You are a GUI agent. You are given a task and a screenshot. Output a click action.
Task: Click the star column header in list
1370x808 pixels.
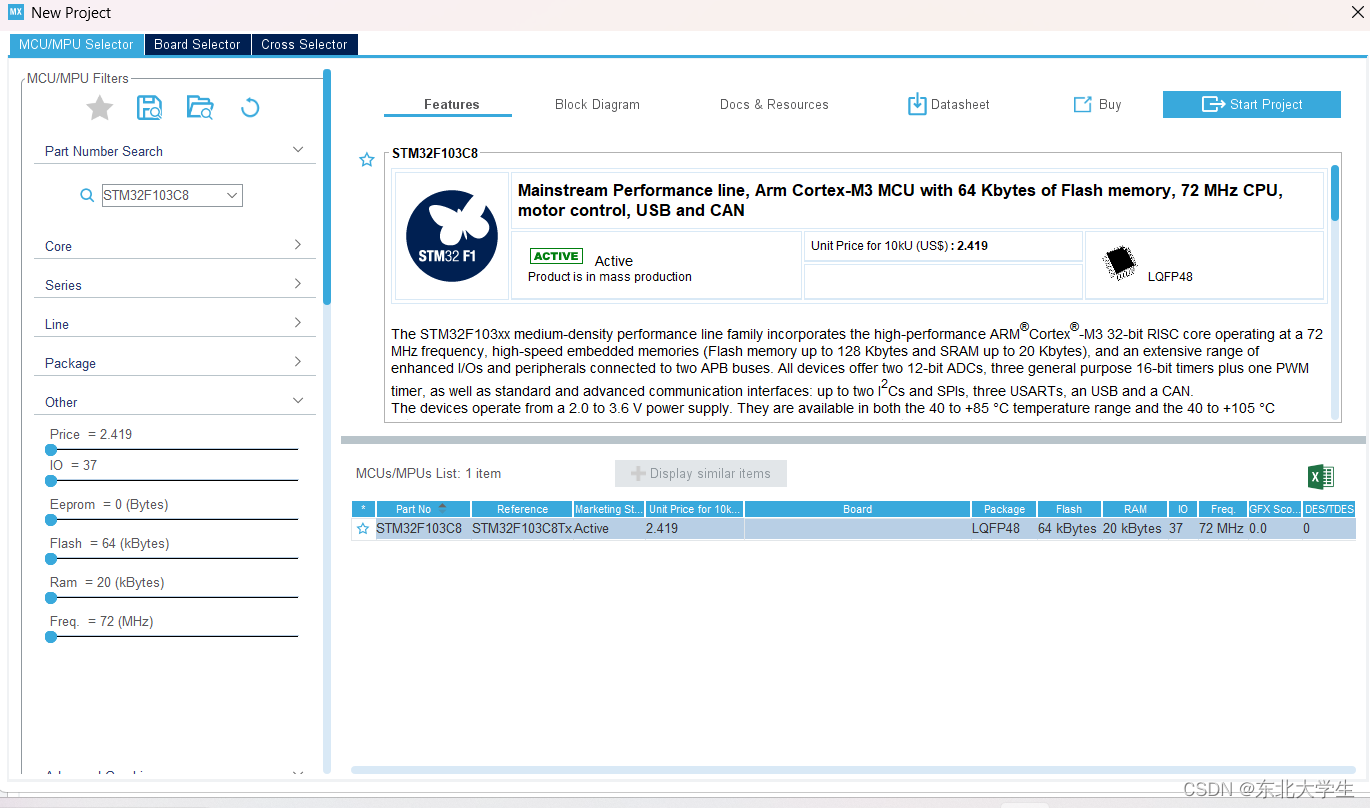(363, 509)
